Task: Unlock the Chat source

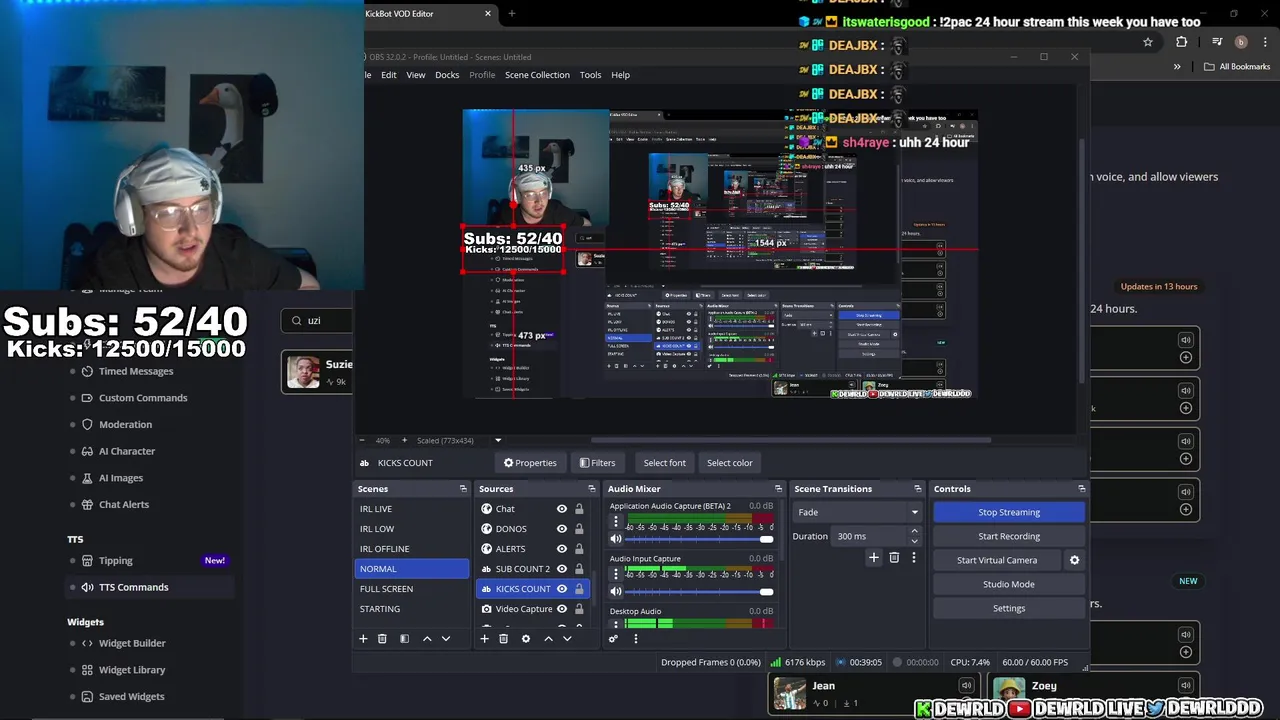Action: (579, 509)
